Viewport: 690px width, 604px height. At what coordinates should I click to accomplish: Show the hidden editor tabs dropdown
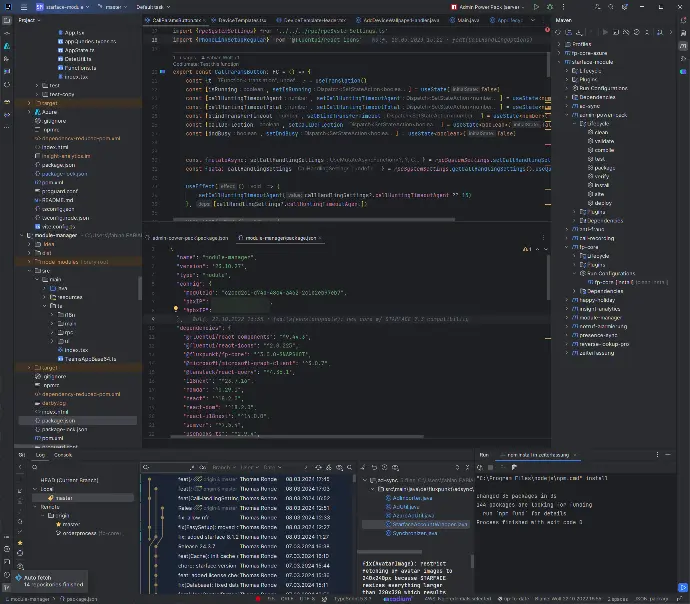tap(533, 20)
